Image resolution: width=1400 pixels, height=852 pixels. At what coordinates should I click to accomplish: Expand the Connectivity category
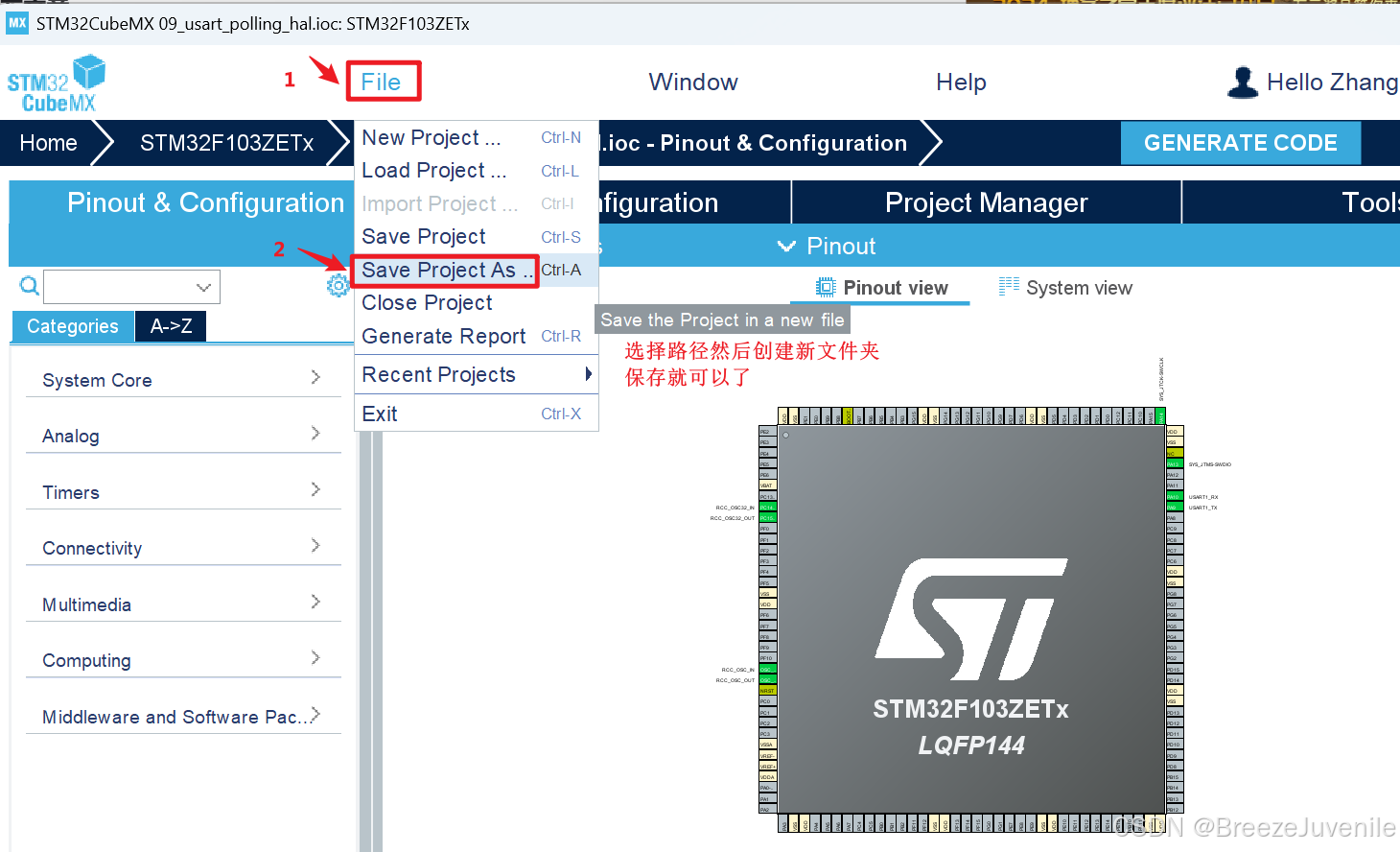click(x=183, y=548)
